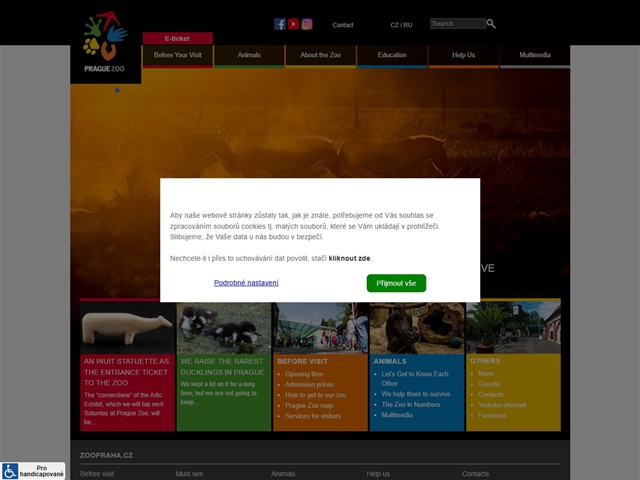Click the red E-ticket button
This screenshot has height=480, width=640.
tap(177, 38)
